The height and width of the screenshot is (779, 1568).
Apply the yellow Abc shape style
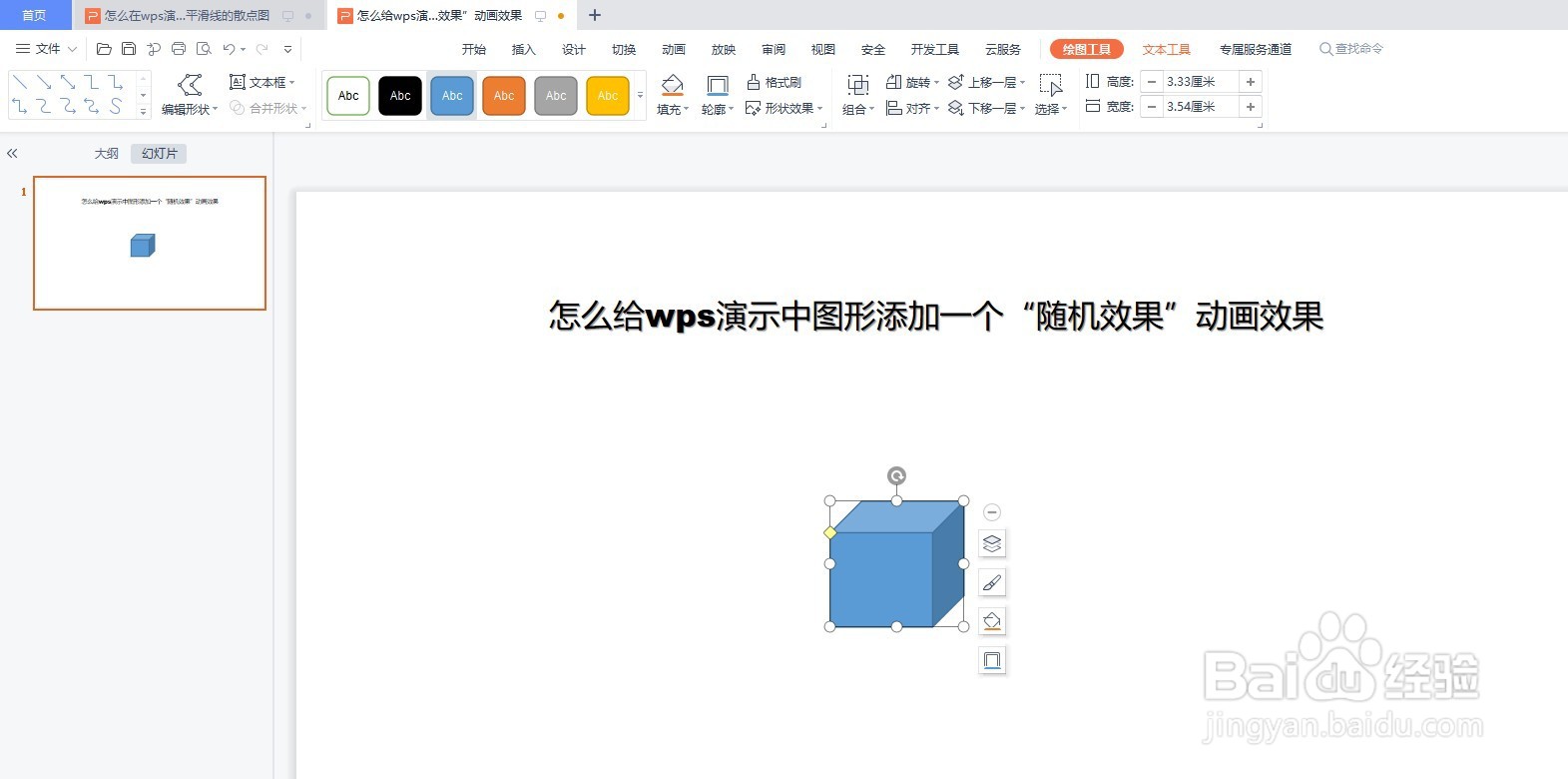point(608,96)
